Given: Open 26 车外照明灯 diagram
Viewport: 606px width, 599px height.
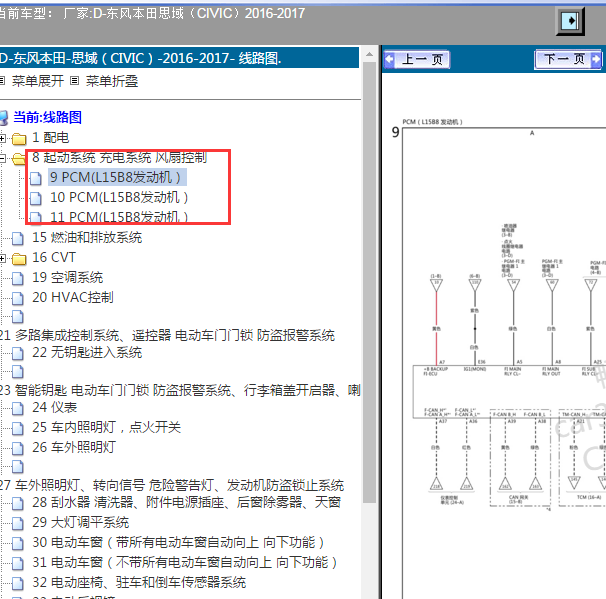Looking at the screenshot, I should pos(74,448).
